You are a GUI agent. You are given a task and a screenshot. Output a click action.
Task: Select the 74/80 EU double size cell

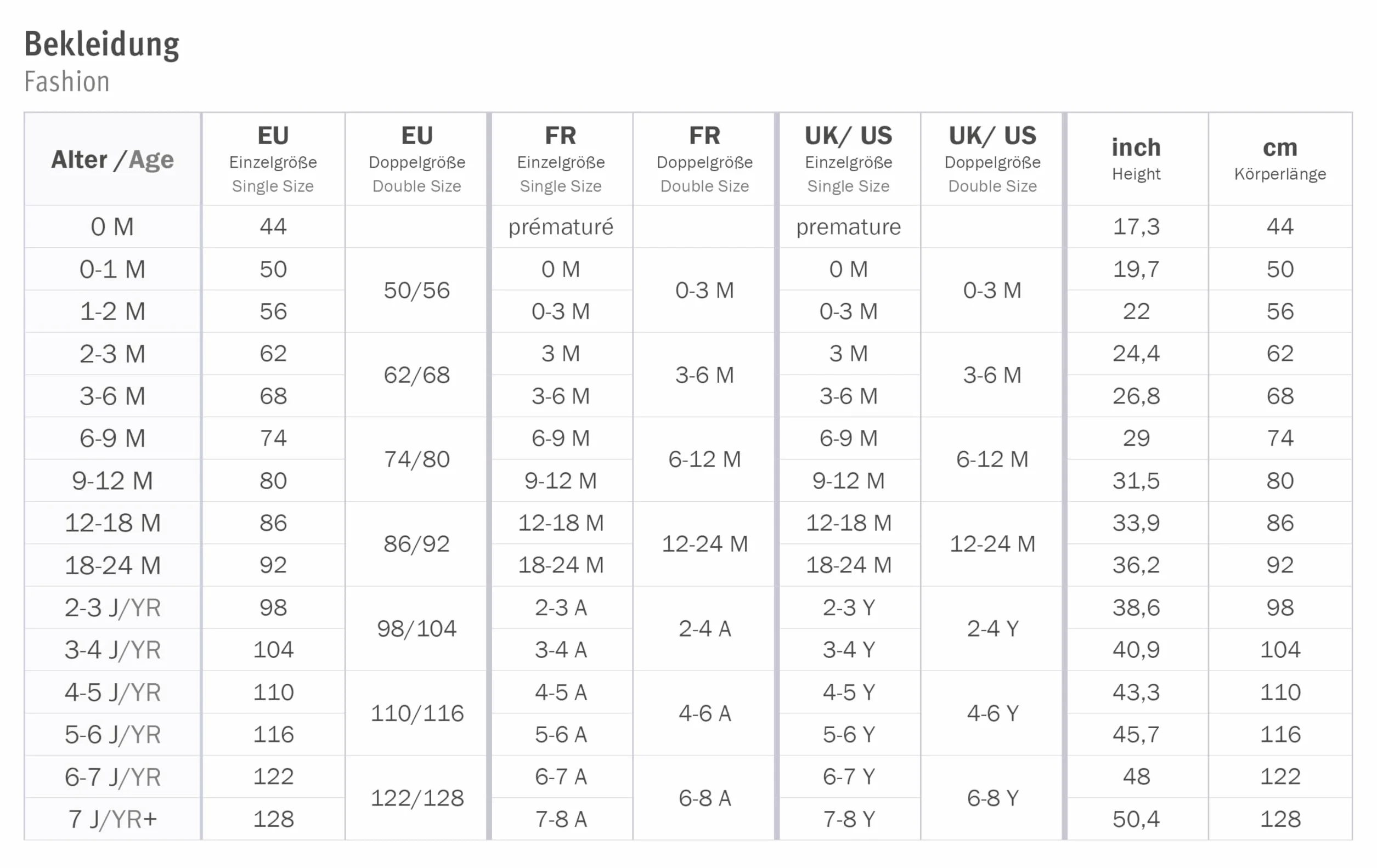(x=417, y=459)
